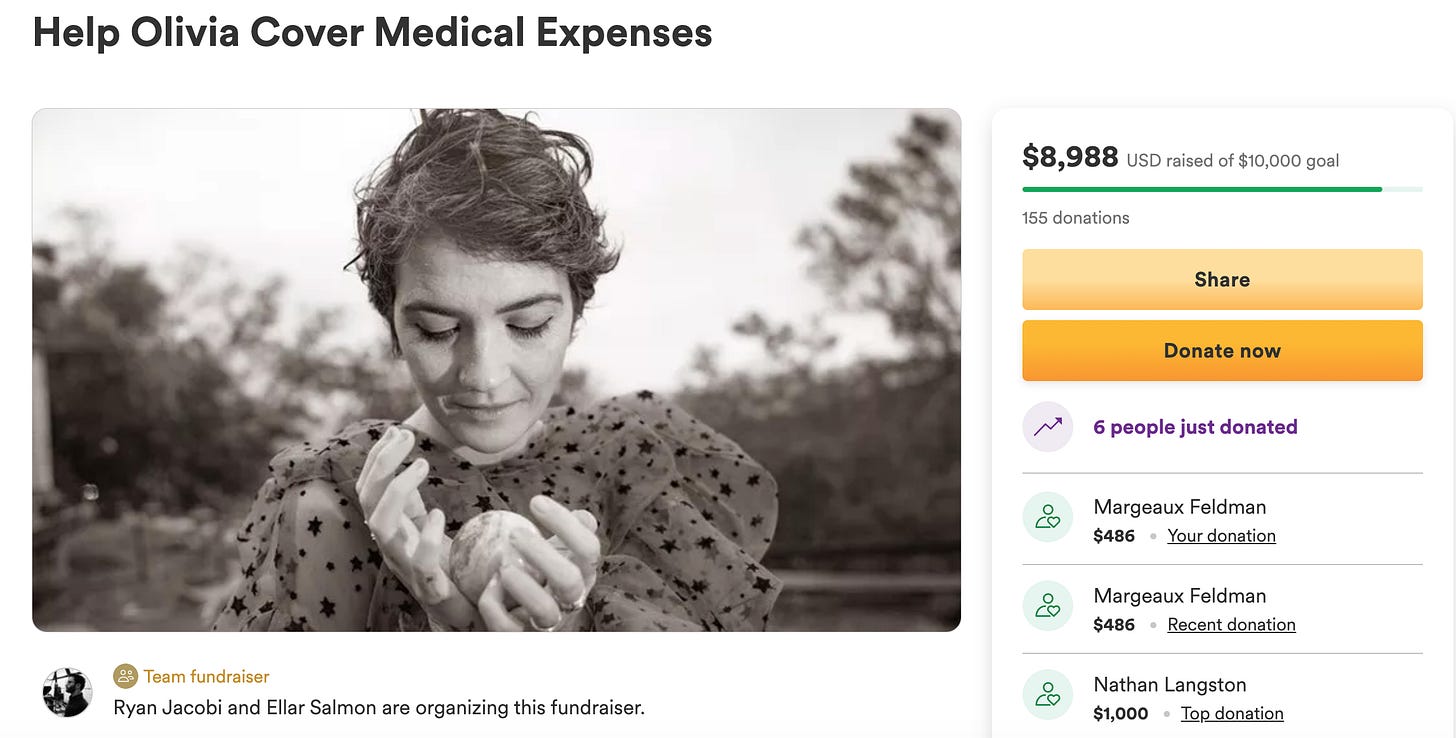The width and height of the screenshot is (1456, 738).
Task: Click the donor heart icon next to Nathan Langston
Action: coord(1047,695)
